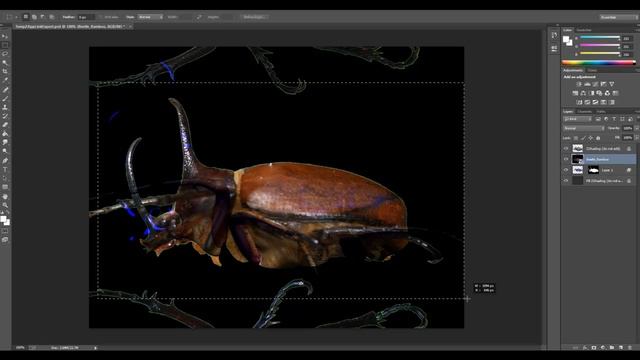Choose Subtract from selection in options bar
The image size is (640, 360).
(43, 17)
